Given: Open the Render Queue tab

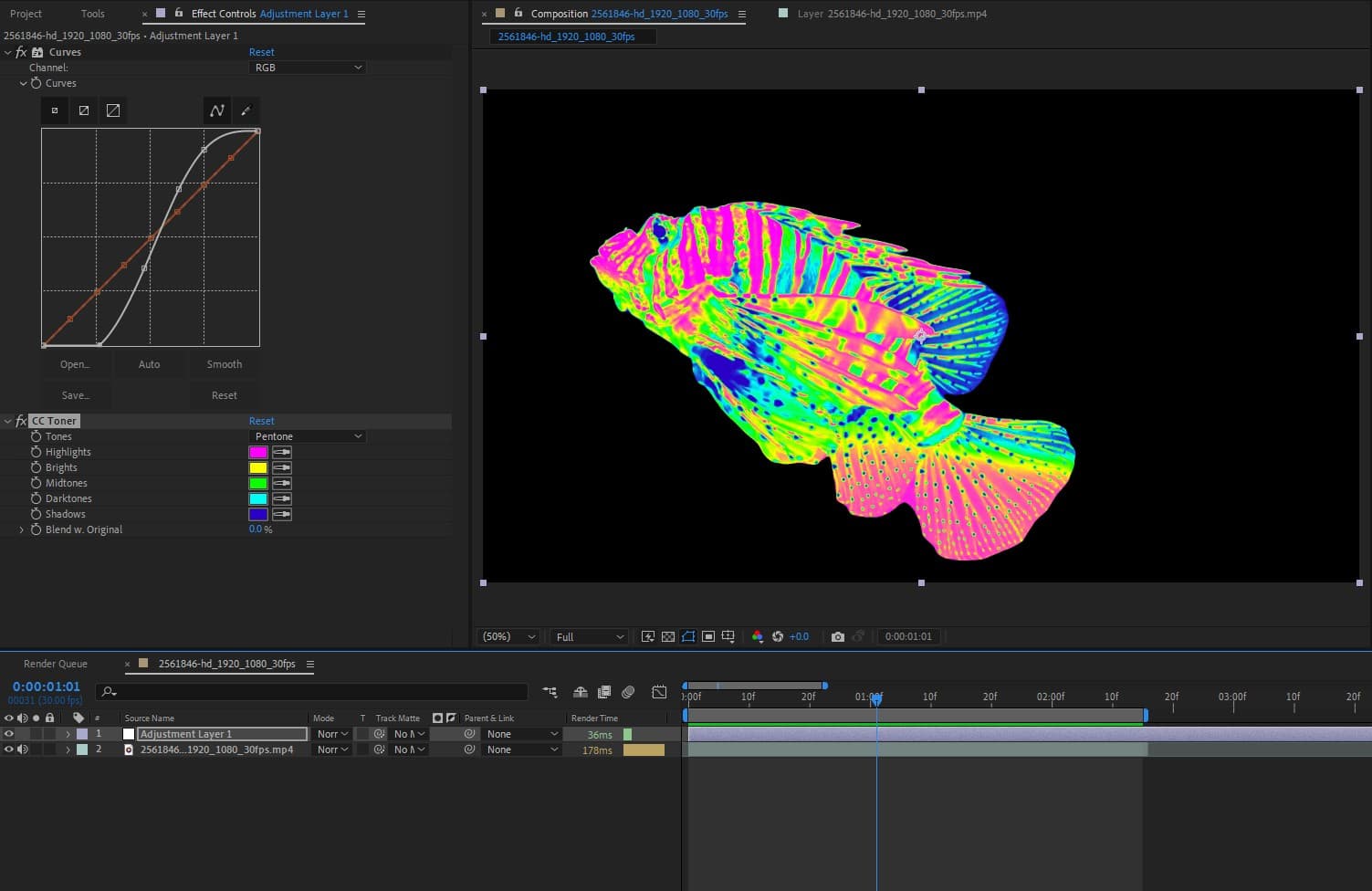Looking at the screenshot, I should pyautogui.click(x=56, y=664).
